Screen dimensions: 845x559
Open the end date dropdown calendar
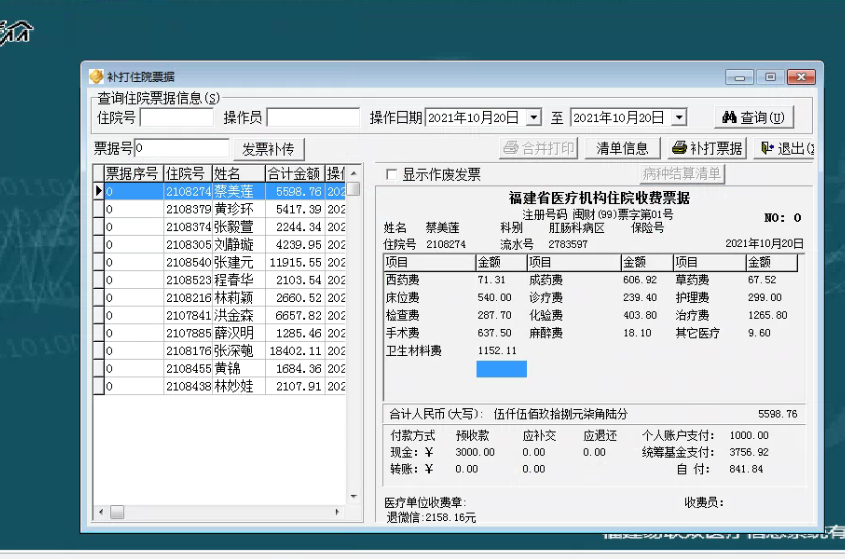679,117
